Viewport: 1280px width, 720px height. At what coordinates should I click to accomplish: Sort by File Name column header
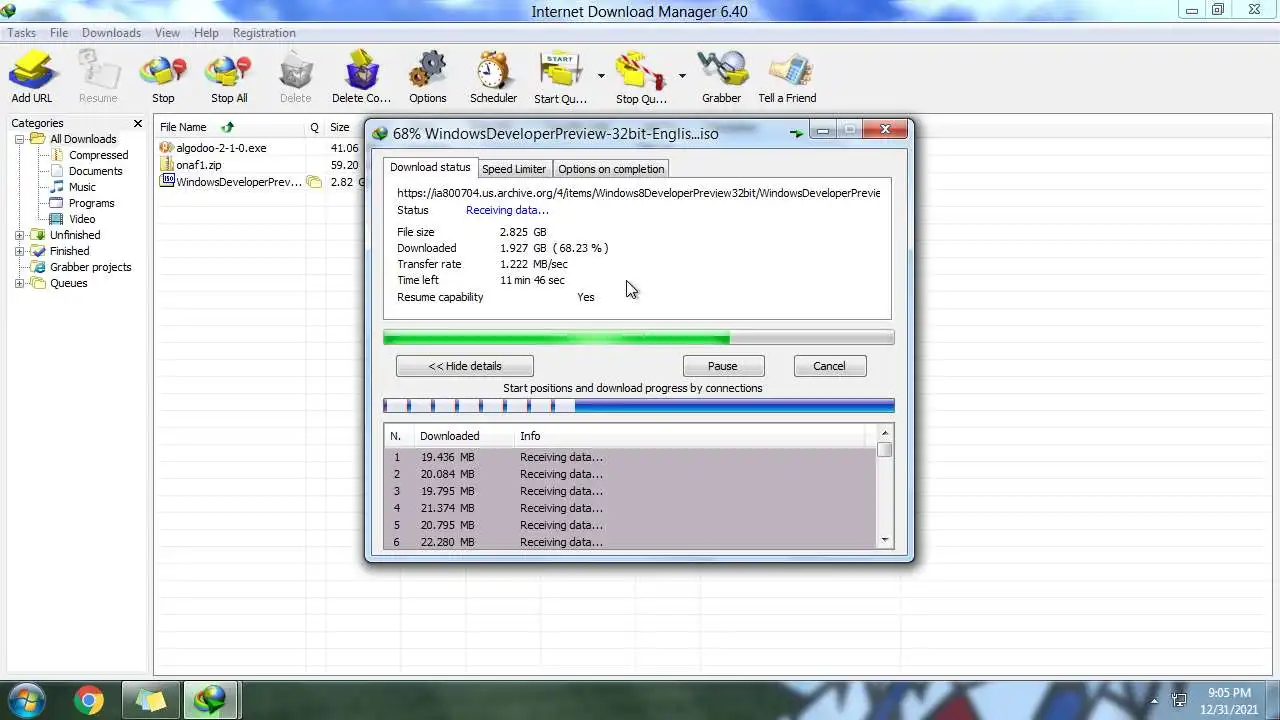point(230,127)
